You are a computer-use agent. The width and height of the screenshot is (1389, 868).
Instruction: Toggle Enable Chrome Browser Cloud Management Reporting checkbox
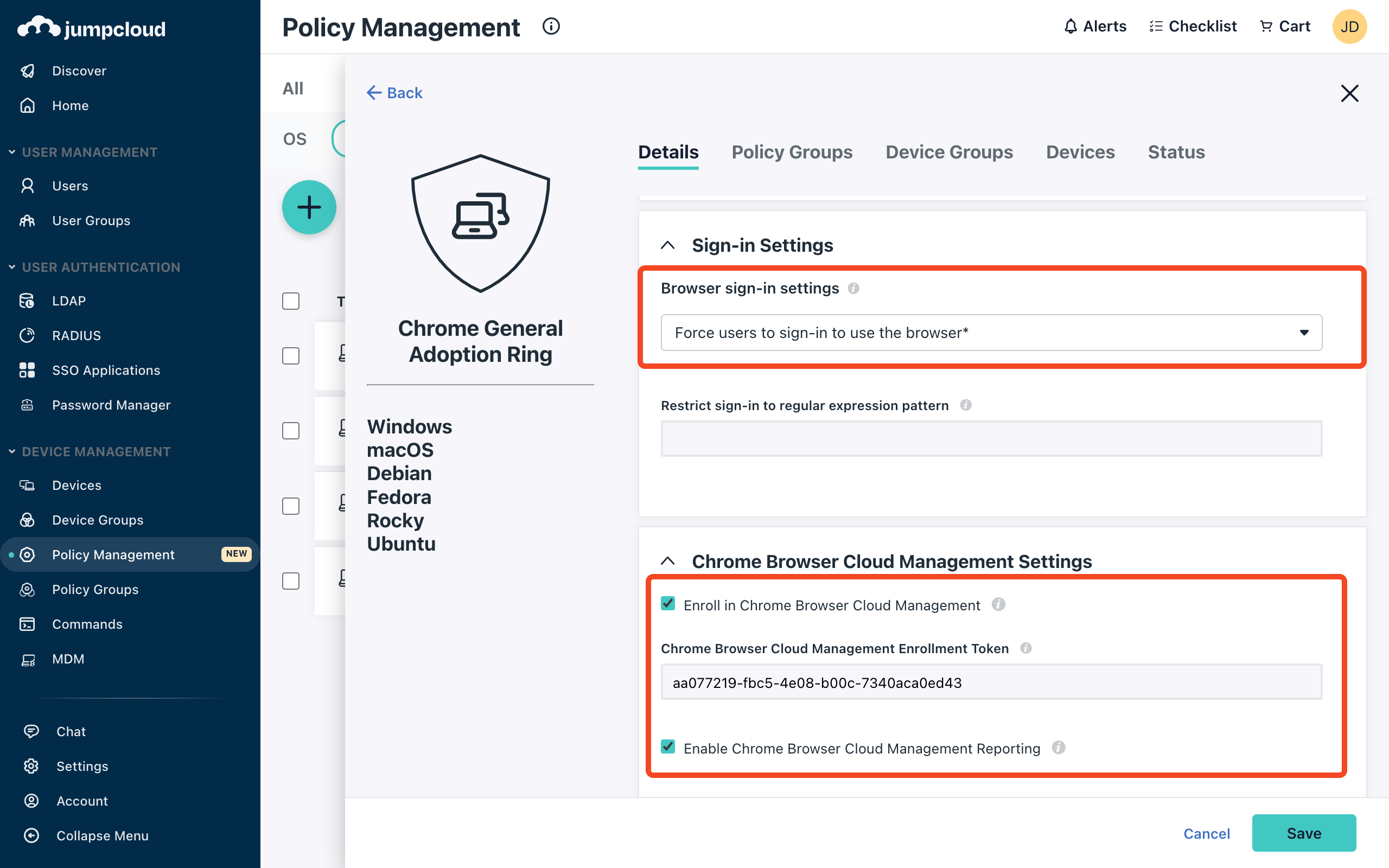pos(667,747)
